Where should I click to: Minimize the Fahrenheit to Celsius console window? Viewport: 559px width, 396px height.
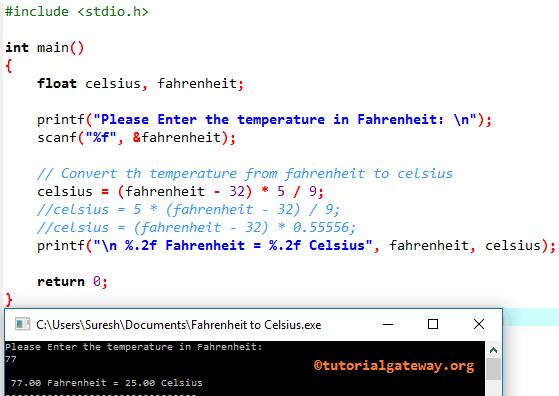(388, 324)
